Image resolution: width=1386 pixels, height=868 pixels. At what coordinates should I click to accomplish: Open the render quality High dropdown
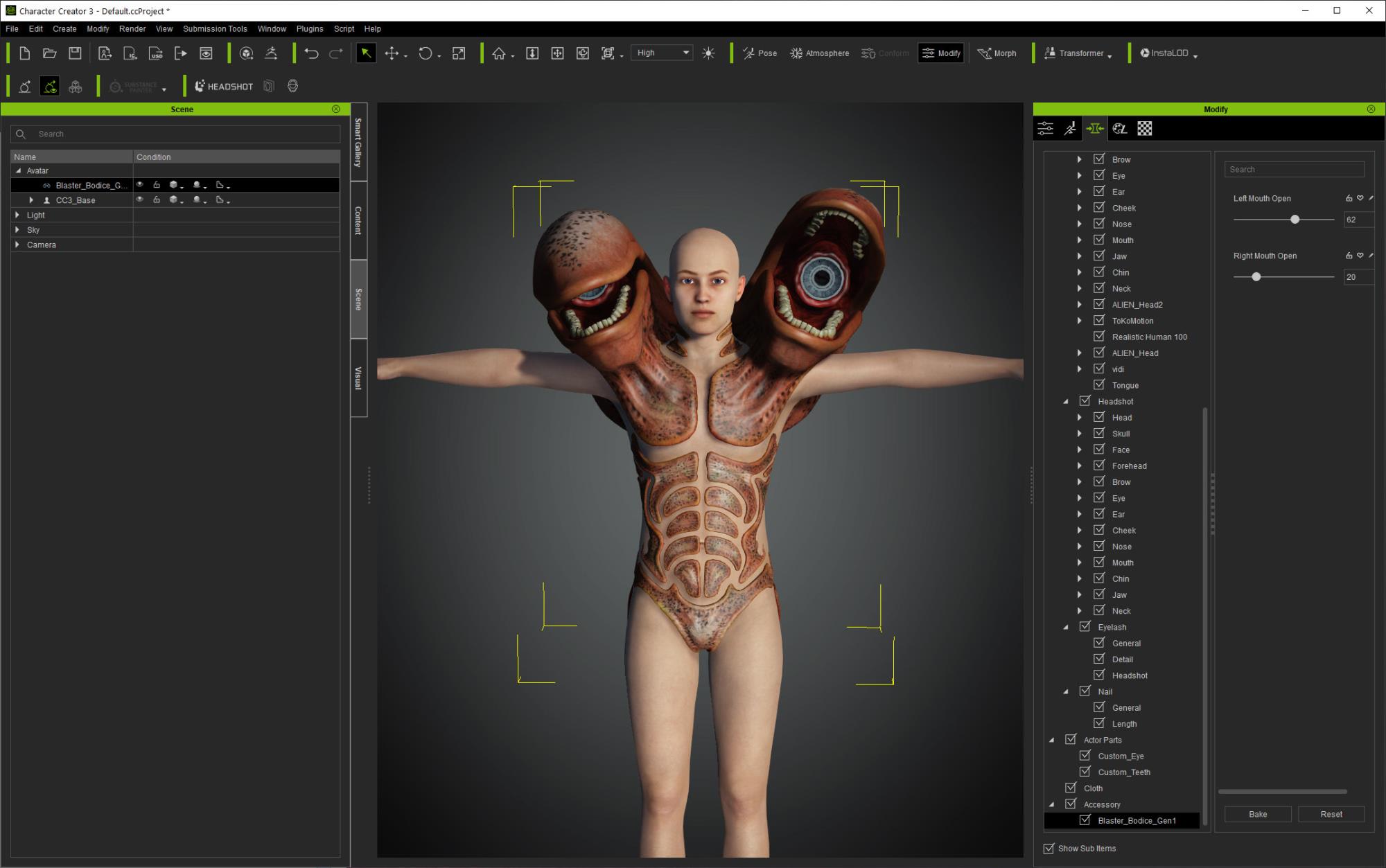[663, 53]
